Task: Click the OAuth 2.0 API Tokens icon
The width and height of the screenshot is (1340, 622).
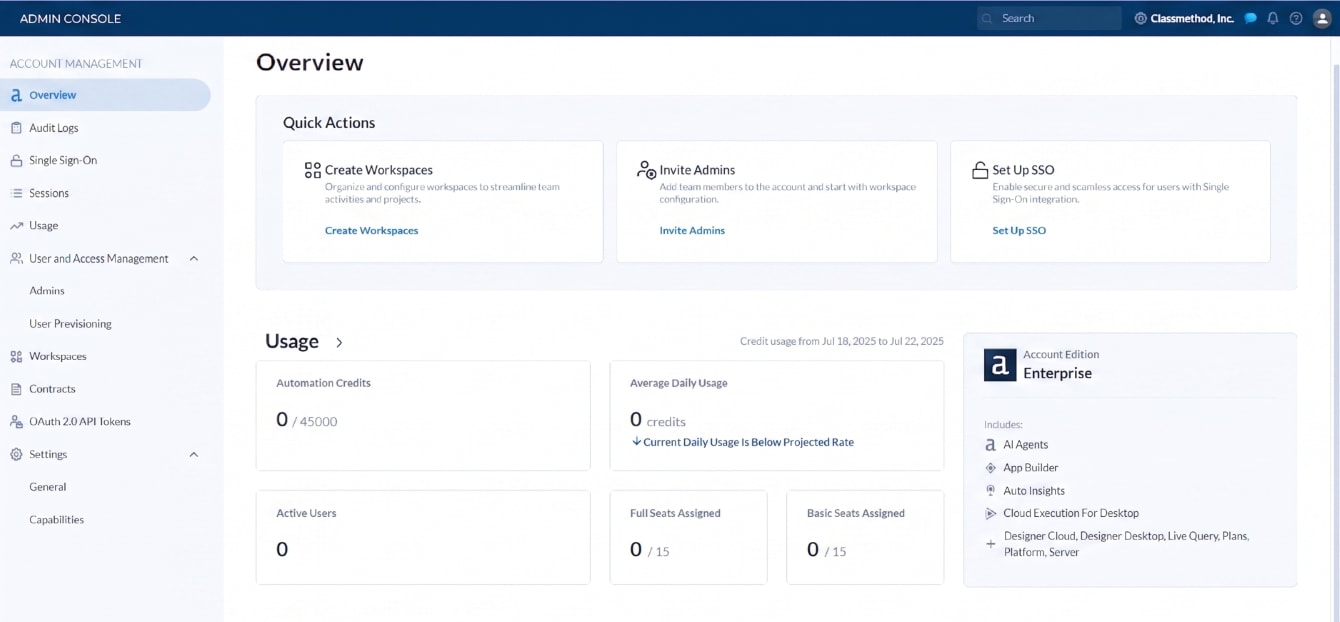Action: click(15, 421)
